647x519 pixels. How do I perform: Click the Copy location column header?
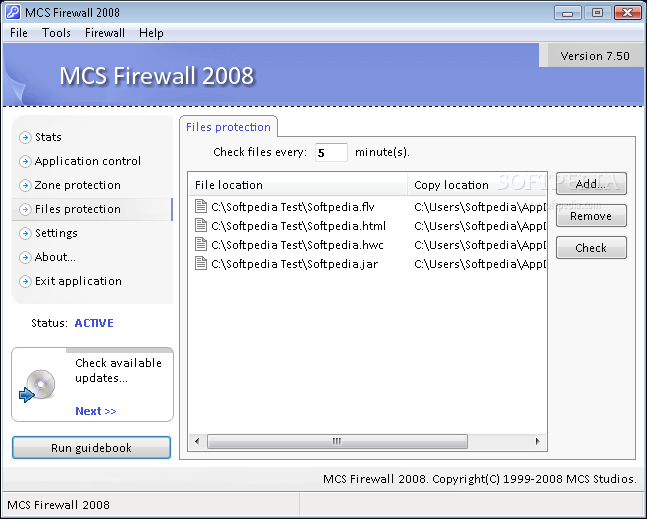pos(477,184)
